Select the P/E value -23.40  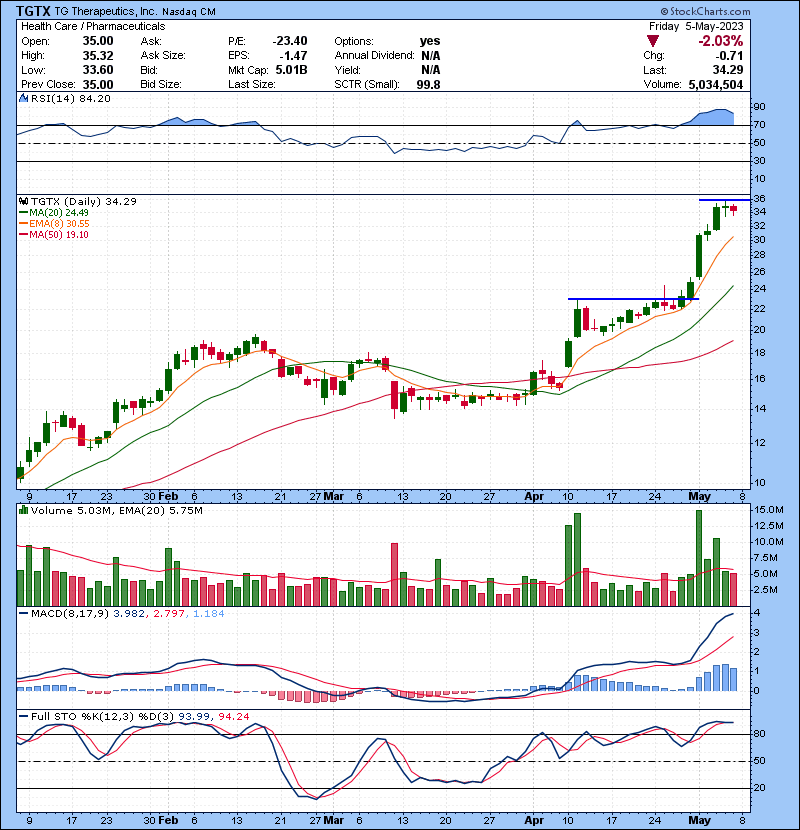(290, 41)
